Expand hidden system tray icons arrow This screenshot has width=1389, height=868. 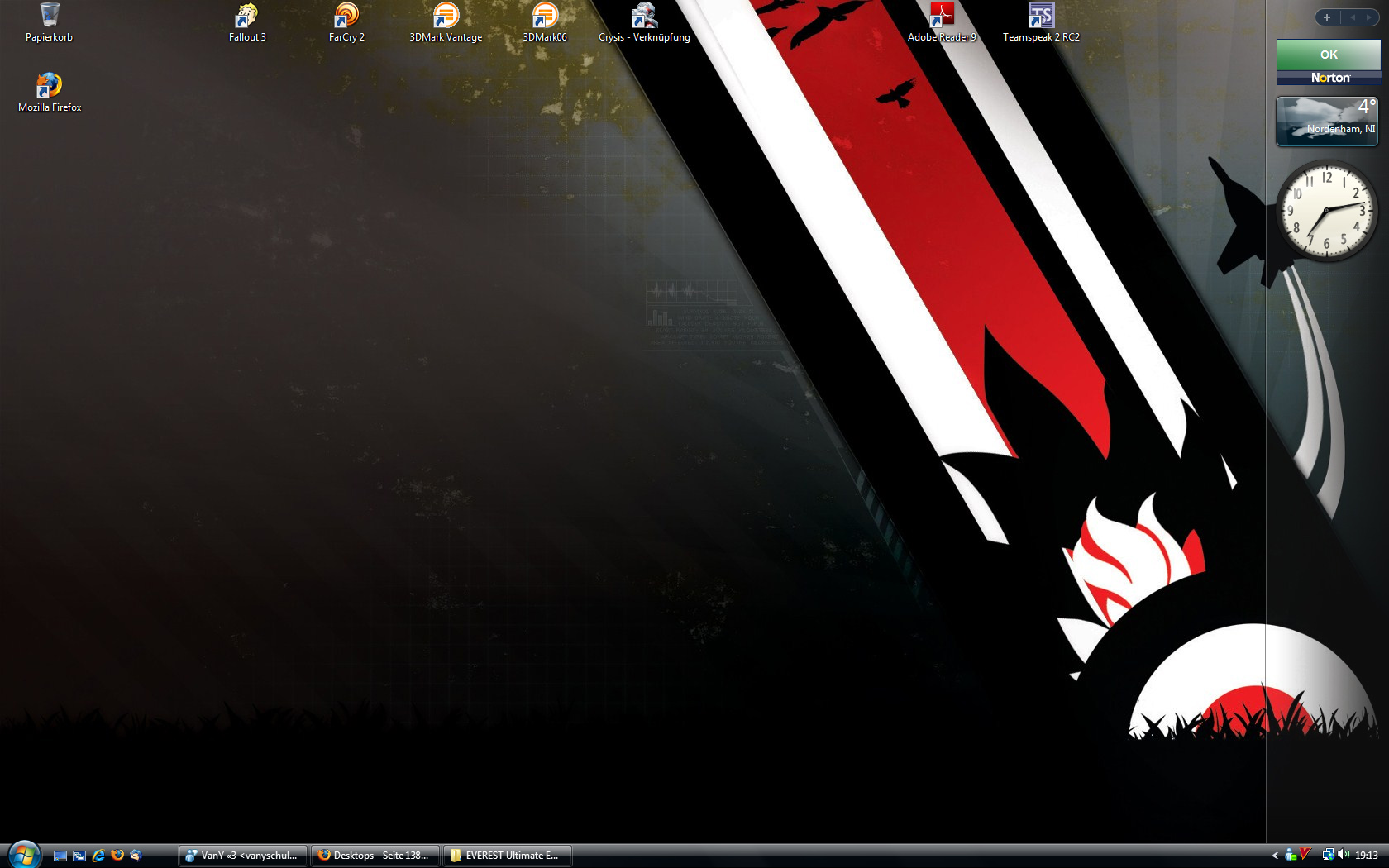[x=1275, y=856]
